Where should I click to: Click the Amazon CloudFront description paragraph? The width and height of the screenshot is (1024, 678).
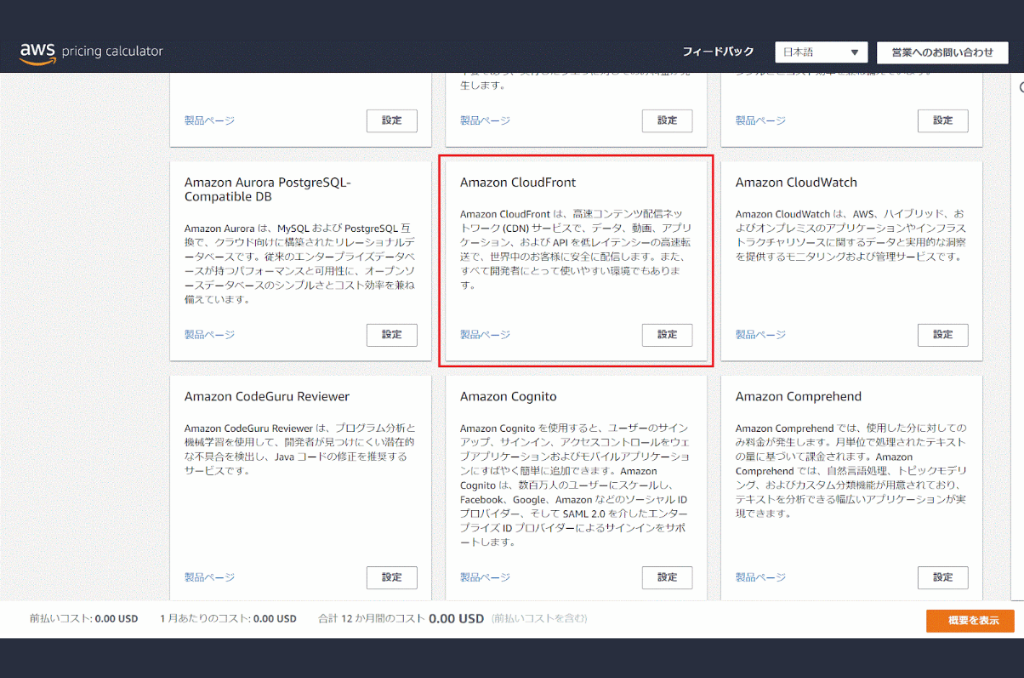pyautogui.click(x=575, y=250)
